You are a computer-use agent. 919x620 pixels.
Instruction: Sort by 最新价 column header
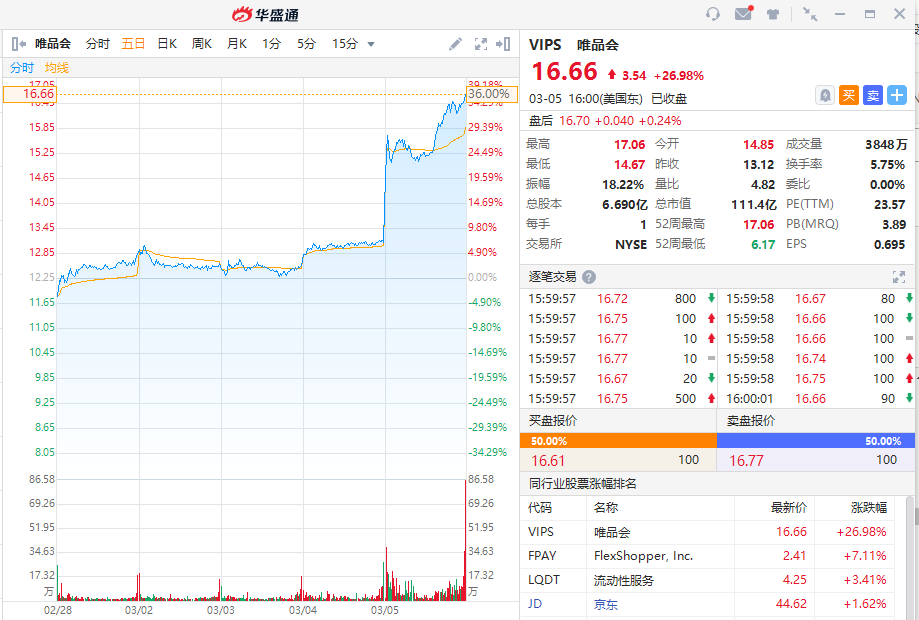click(x=788, y=507)
